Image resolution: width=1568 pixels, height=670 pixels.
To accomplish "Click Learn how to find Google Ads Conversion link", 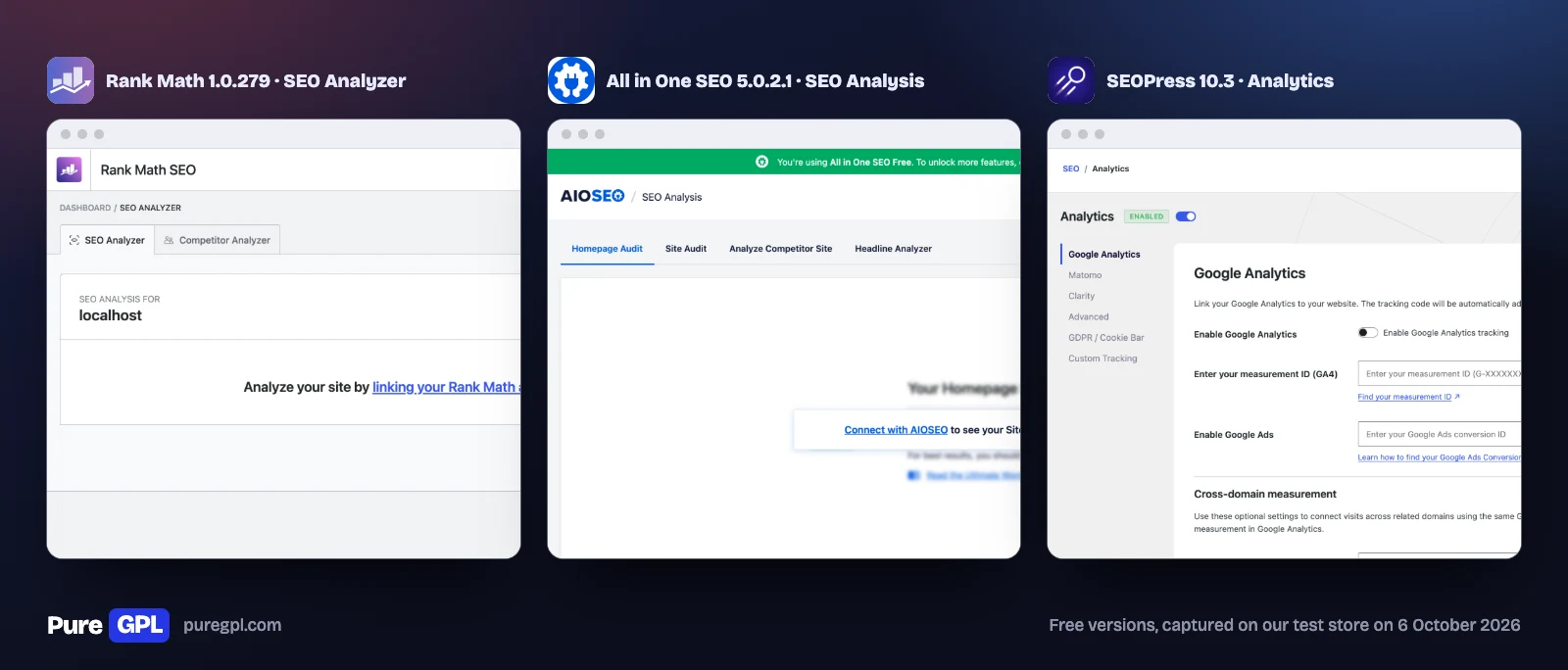I will (1439, 457).
